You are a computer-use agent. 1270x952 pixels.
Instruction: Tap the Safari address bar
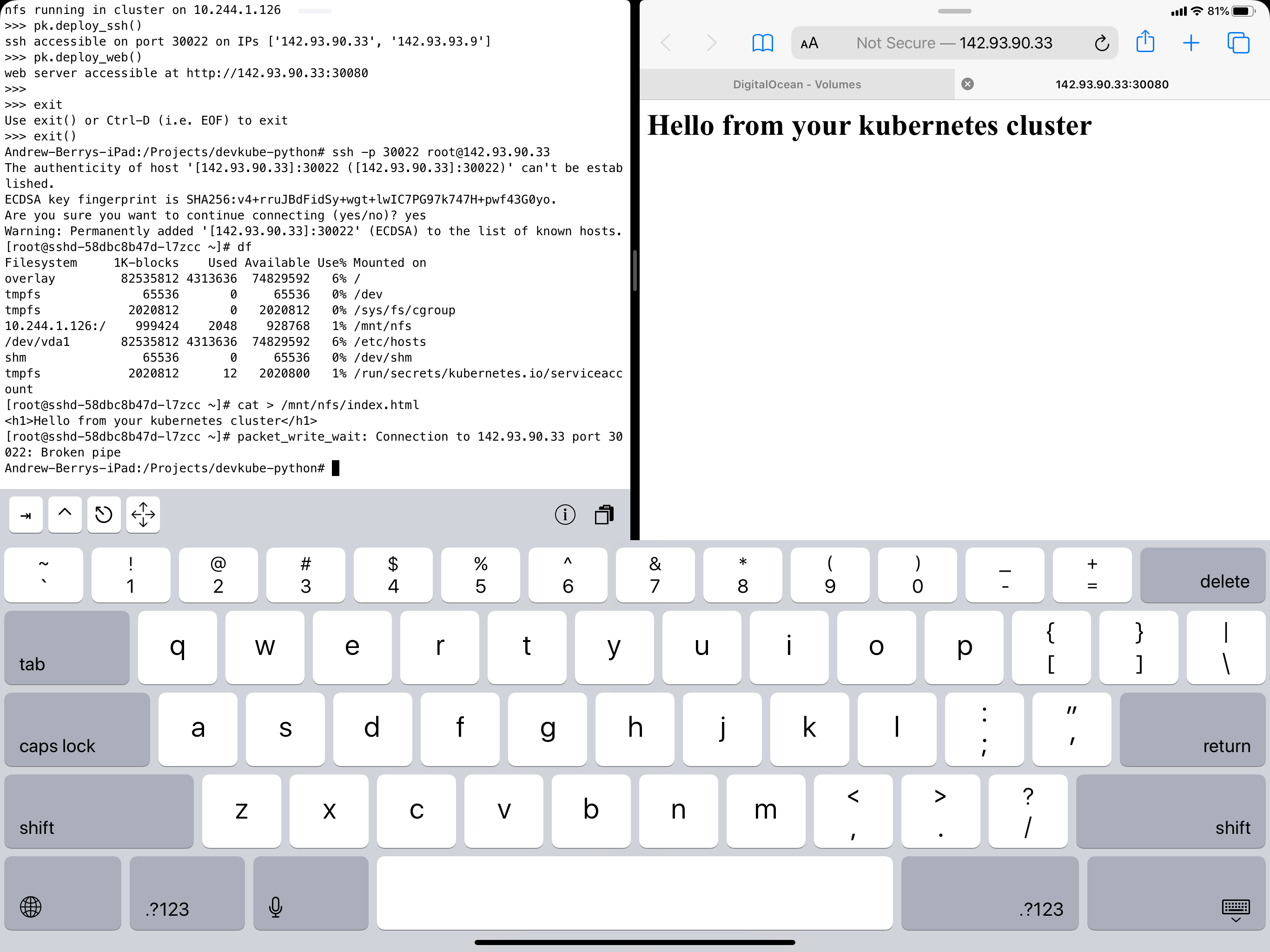click(954, 43)
